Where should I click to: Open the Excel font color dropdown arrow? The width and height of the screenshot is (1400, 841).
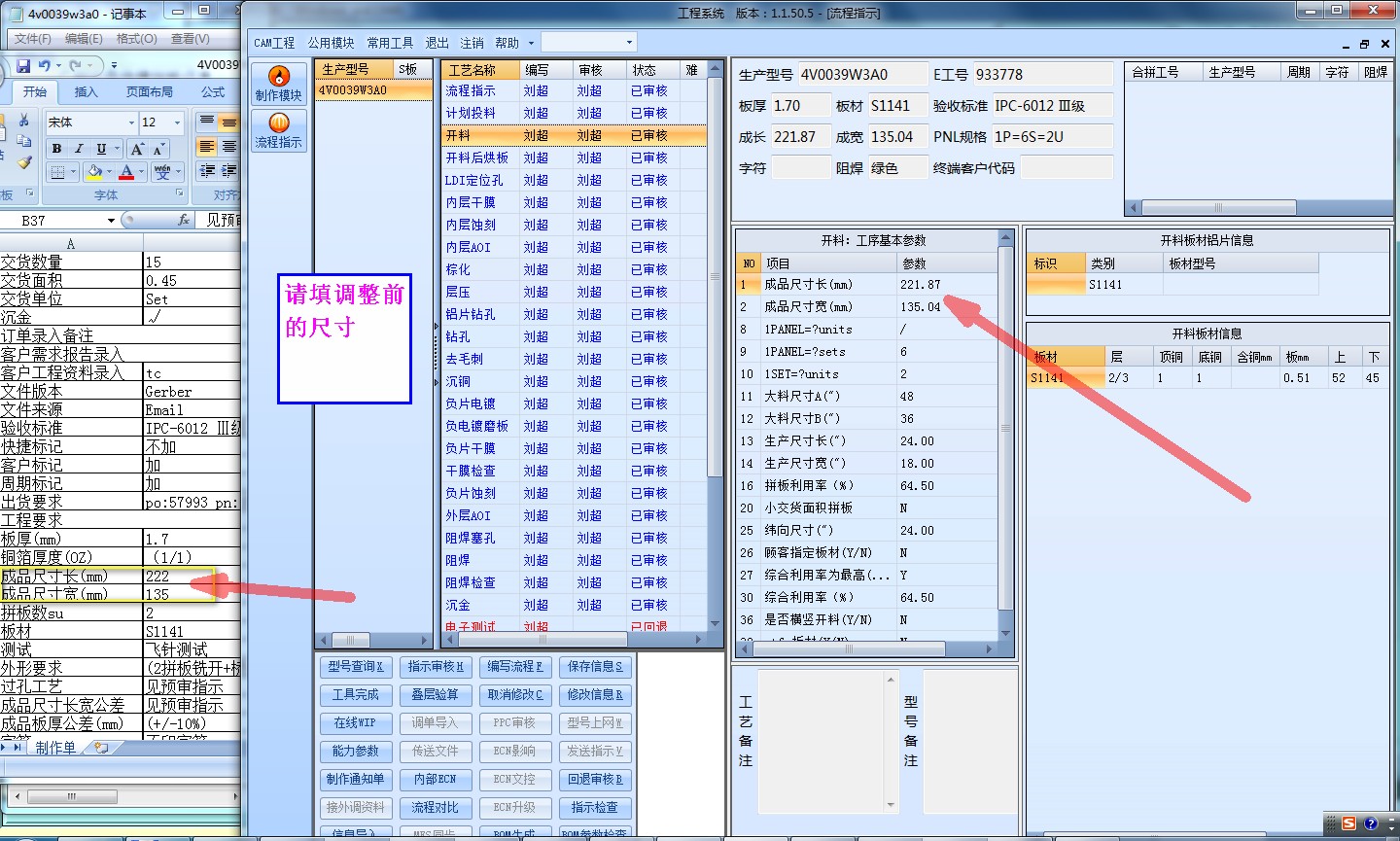coord(140,172)
